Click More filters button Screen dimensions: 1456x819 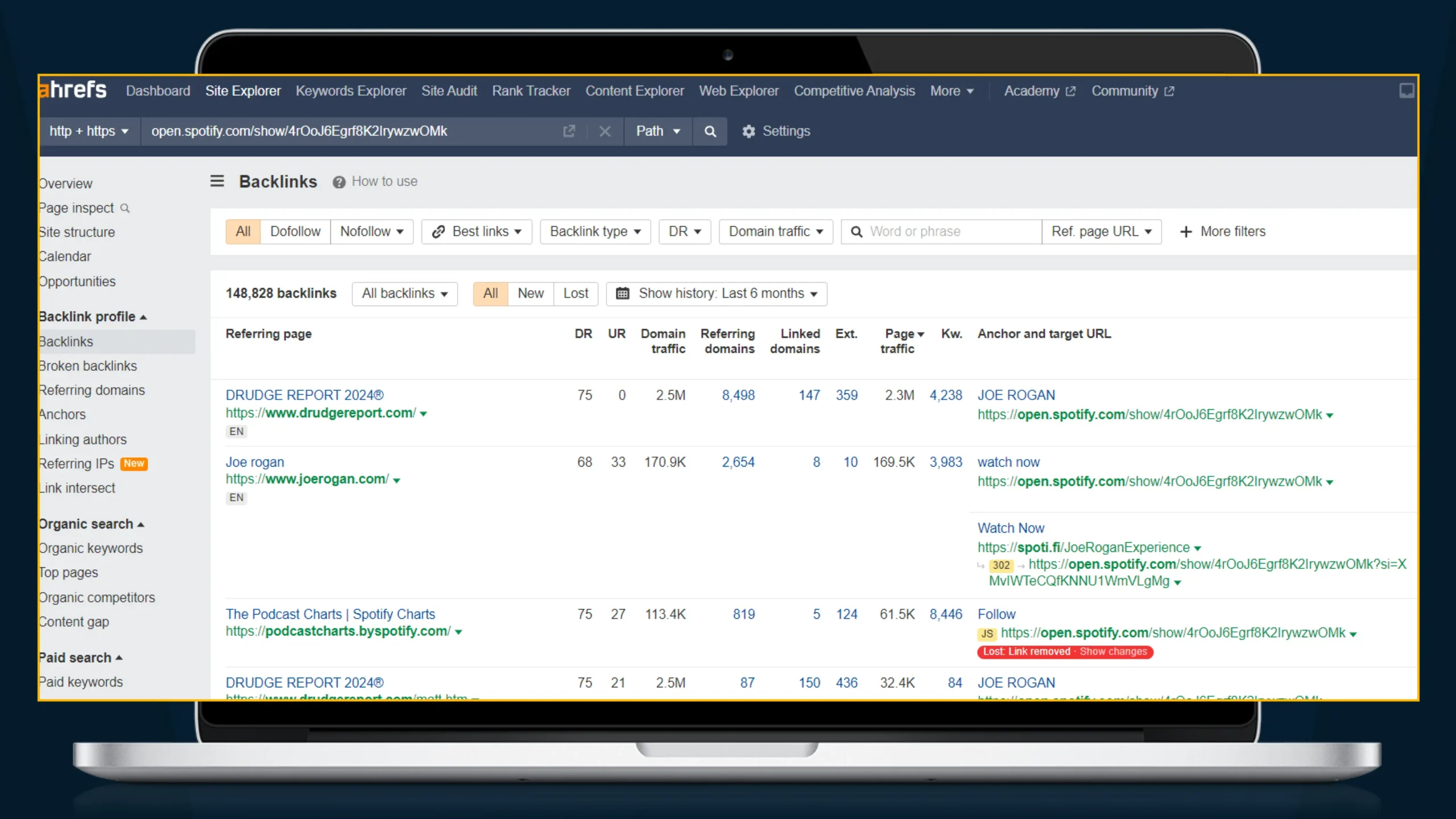click(x=1223, y=231)
